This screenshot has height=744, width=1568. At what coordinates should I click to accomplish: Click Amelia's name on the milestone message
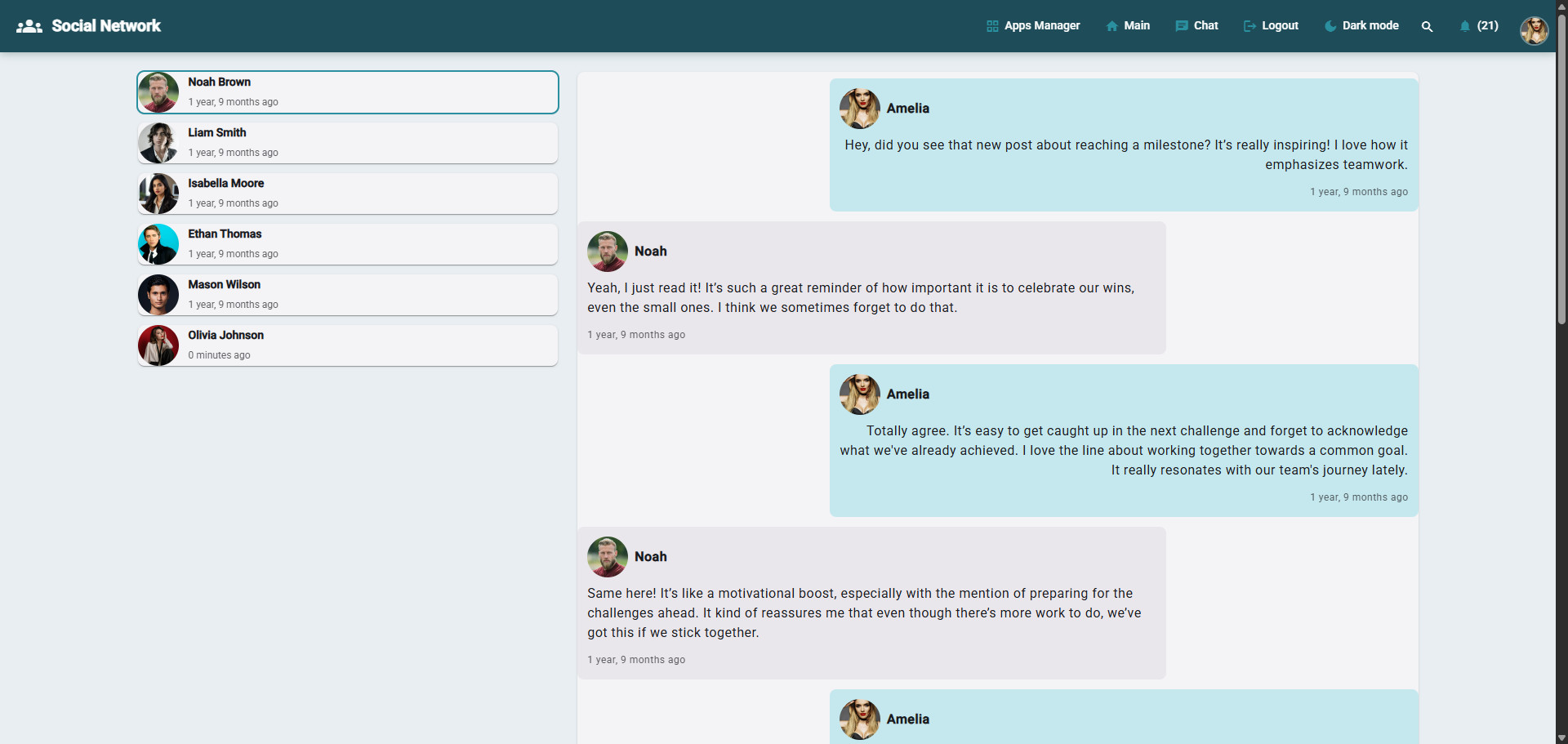[x=908, y=109]
